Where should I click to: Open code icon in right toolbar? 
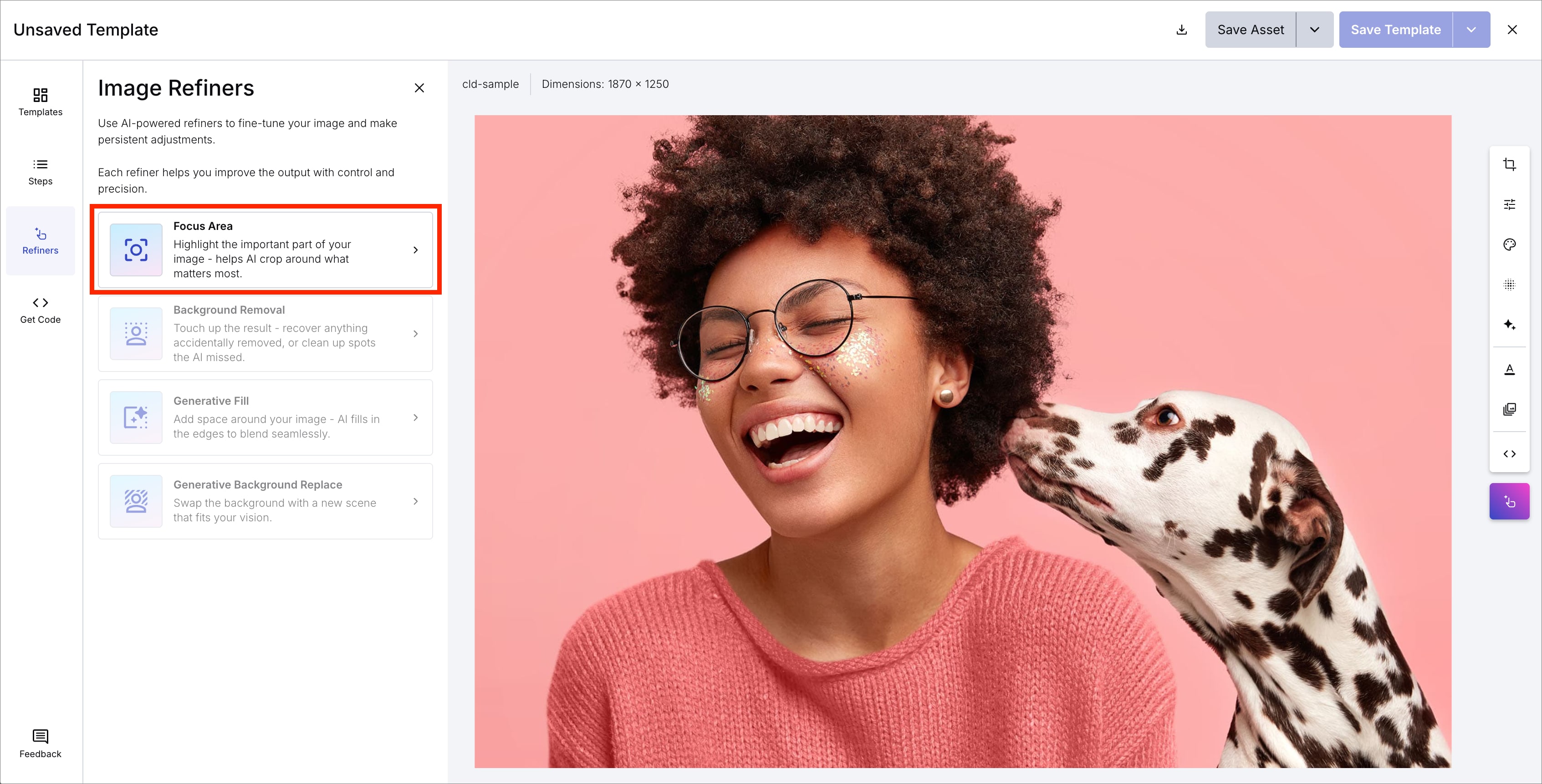coord(1509,454)
